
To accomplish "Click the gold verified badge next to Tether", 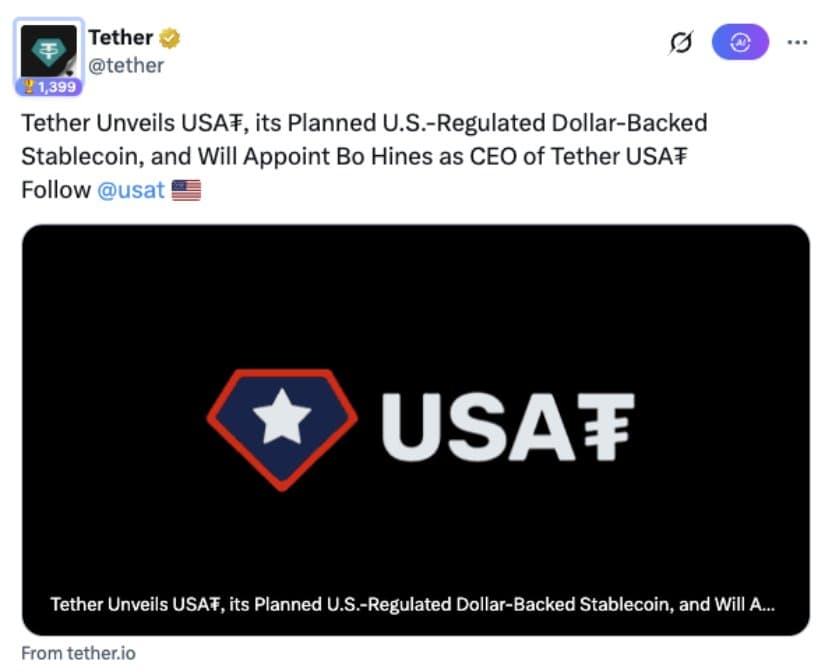I will click(x=168, y=37).
